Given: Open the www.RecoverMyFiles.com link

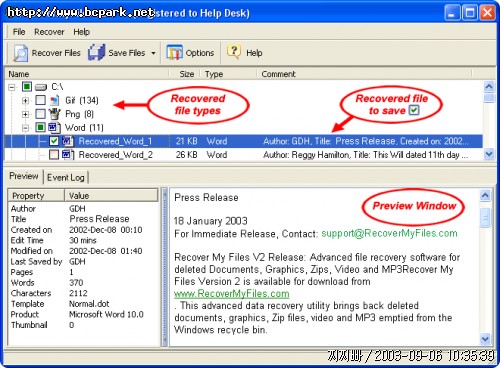Looking at the screenshot, I should [232, 294].
